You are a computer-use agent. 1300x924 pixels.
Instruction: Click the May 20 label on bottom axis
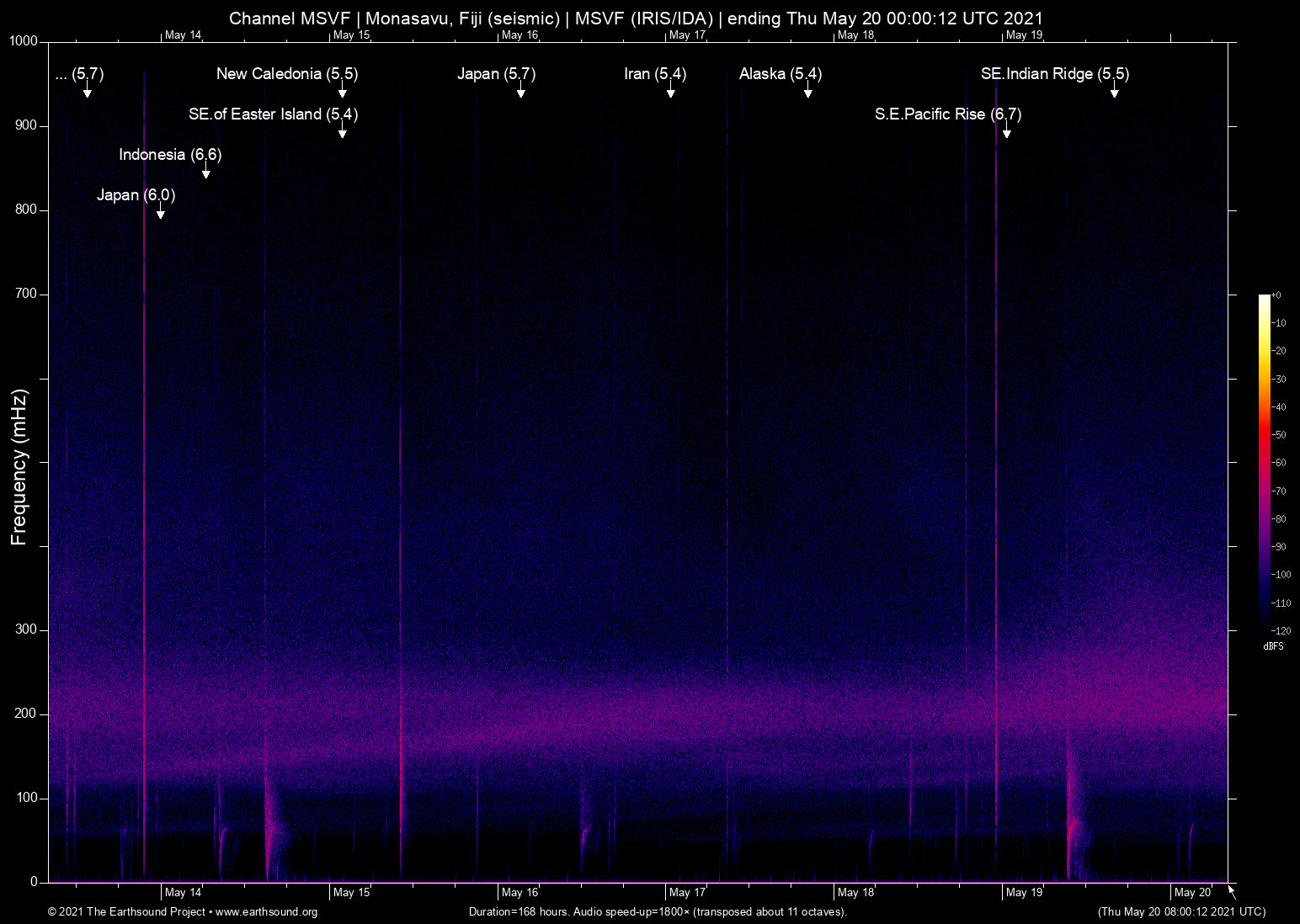coord(1191,893)
